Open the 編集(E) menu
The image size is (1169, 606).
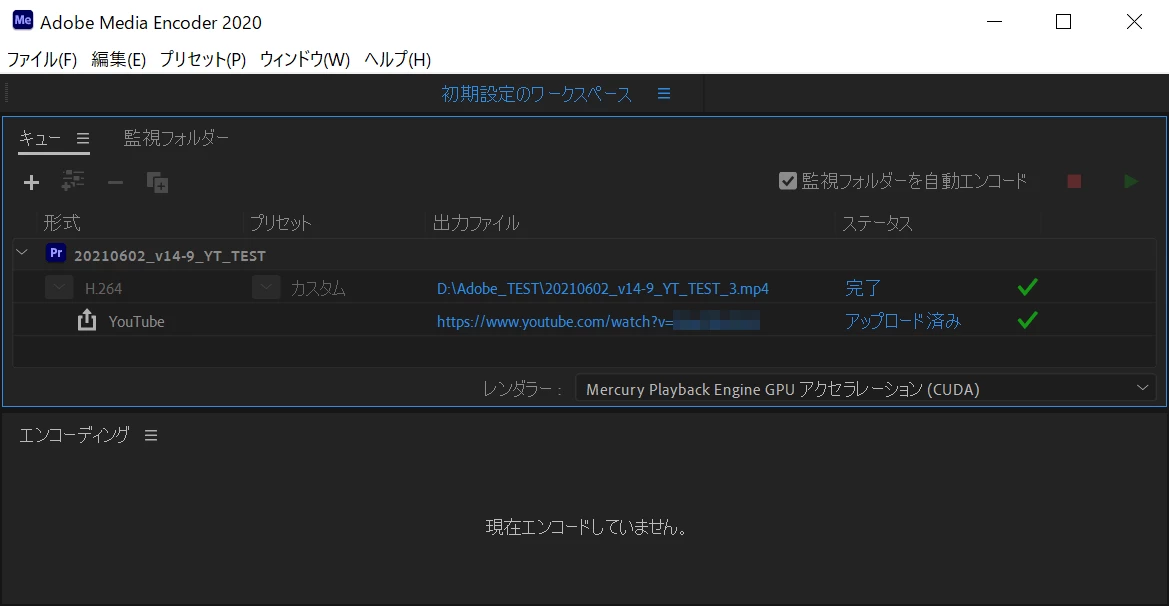click(x=119, y=60)
